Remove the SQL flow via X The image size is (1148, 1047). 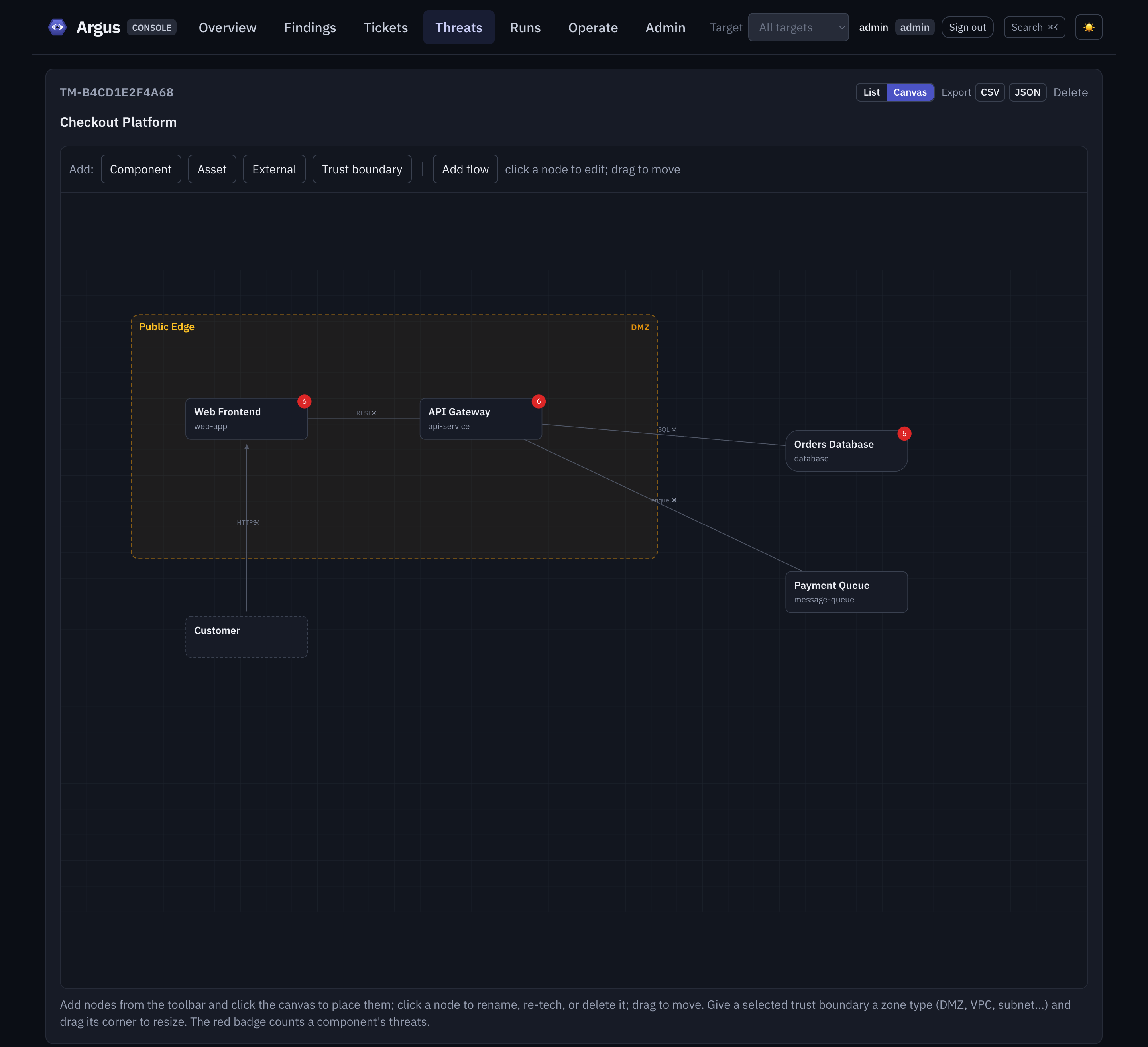(x=674, y=430)
